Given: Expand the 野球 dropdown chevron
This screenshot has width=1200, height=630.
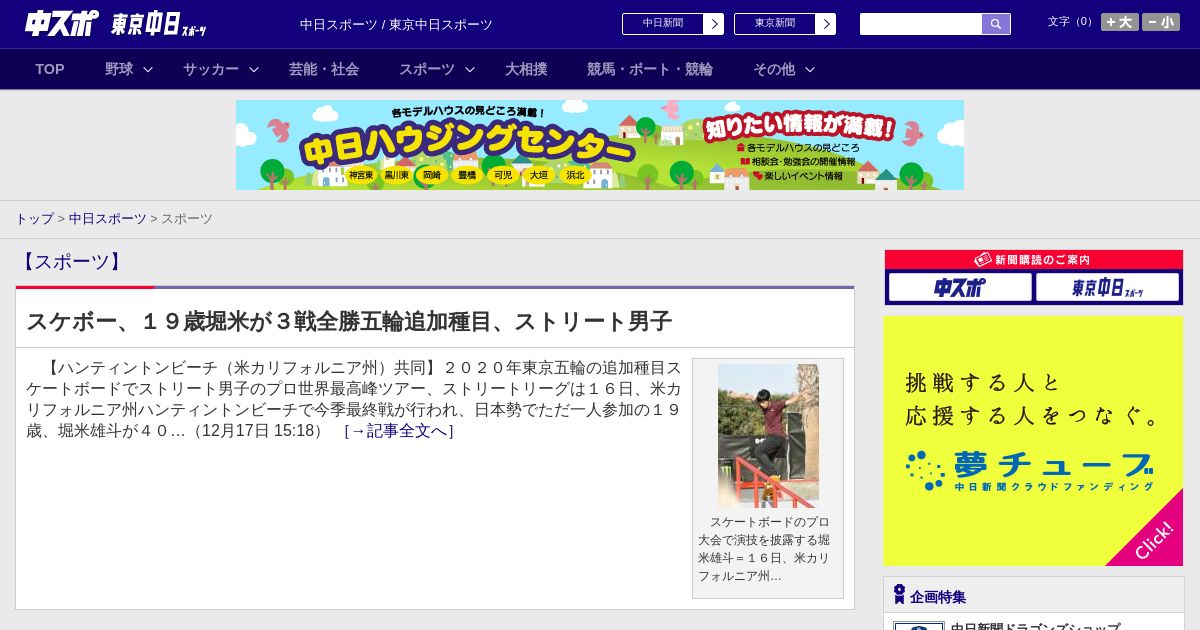Looking at the screenshot, I should [x=148, y=69].
